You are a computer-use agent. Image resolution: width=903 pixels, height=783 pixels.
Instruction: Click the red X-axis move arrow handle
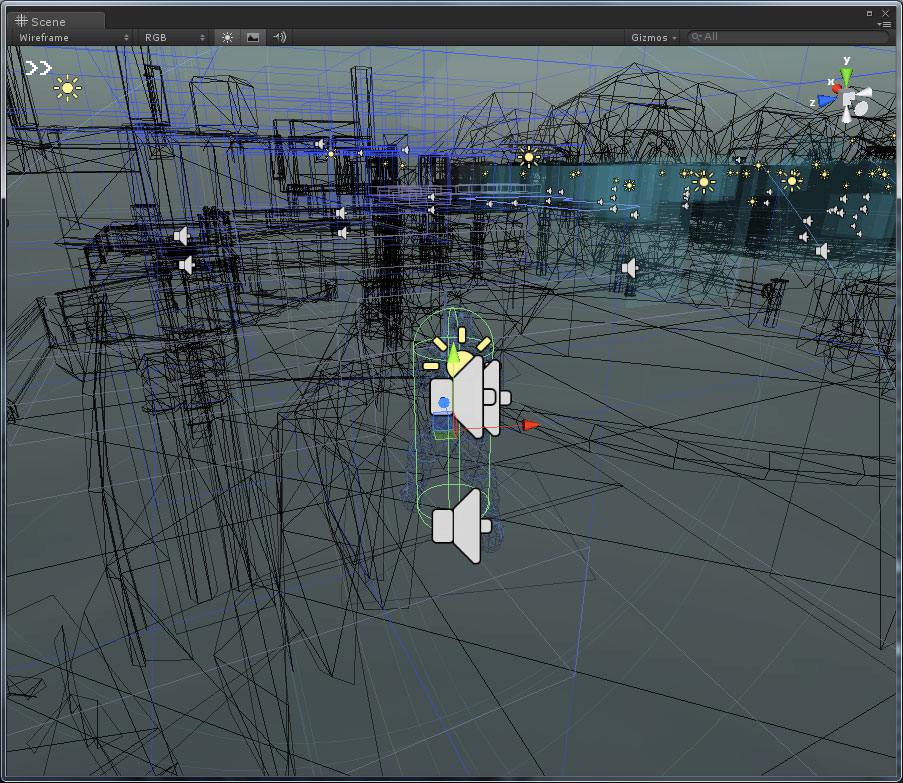pos(530,425)
